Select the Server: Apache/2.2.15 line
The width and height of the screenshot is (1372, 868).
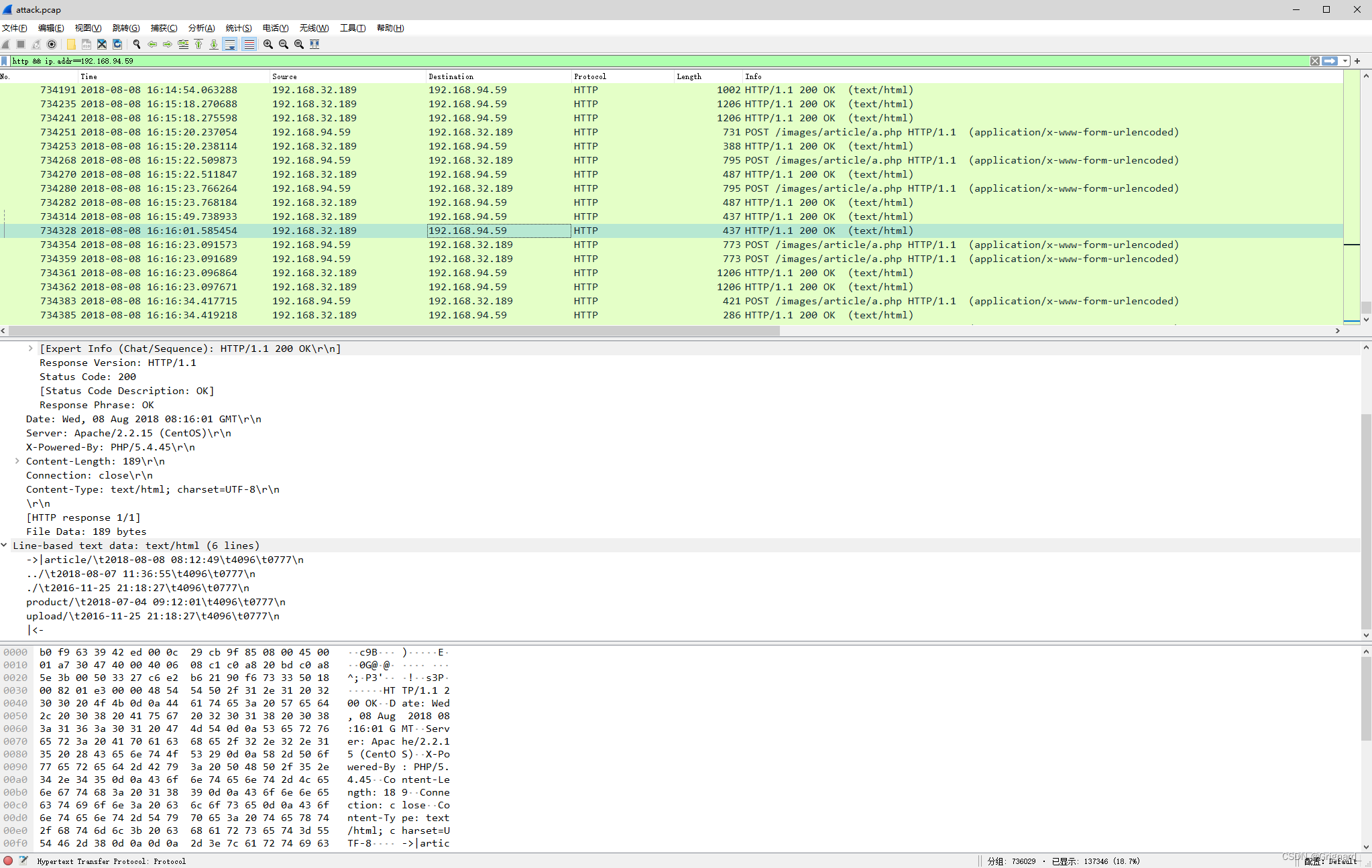coord(129,433)
